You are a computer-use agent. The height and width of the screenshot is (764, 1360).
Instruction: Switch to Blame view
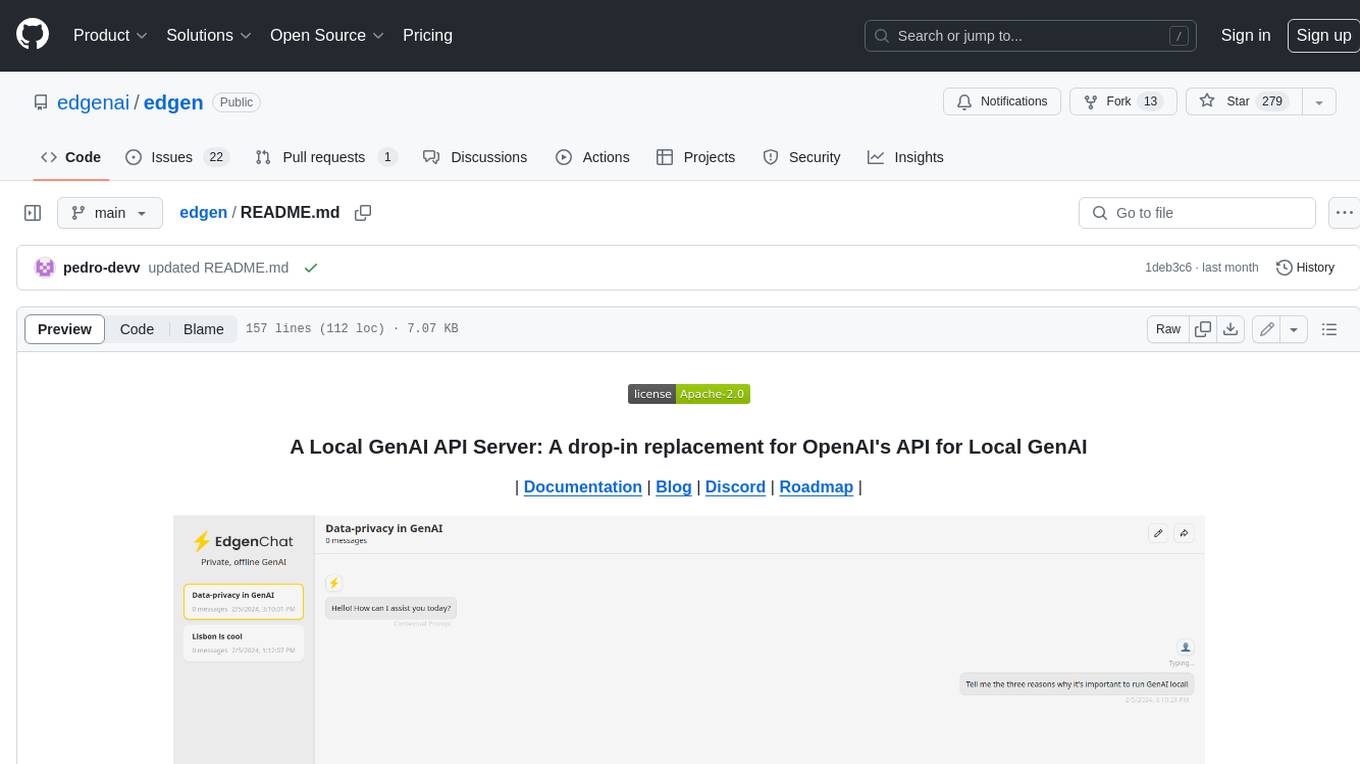point(203,329)
